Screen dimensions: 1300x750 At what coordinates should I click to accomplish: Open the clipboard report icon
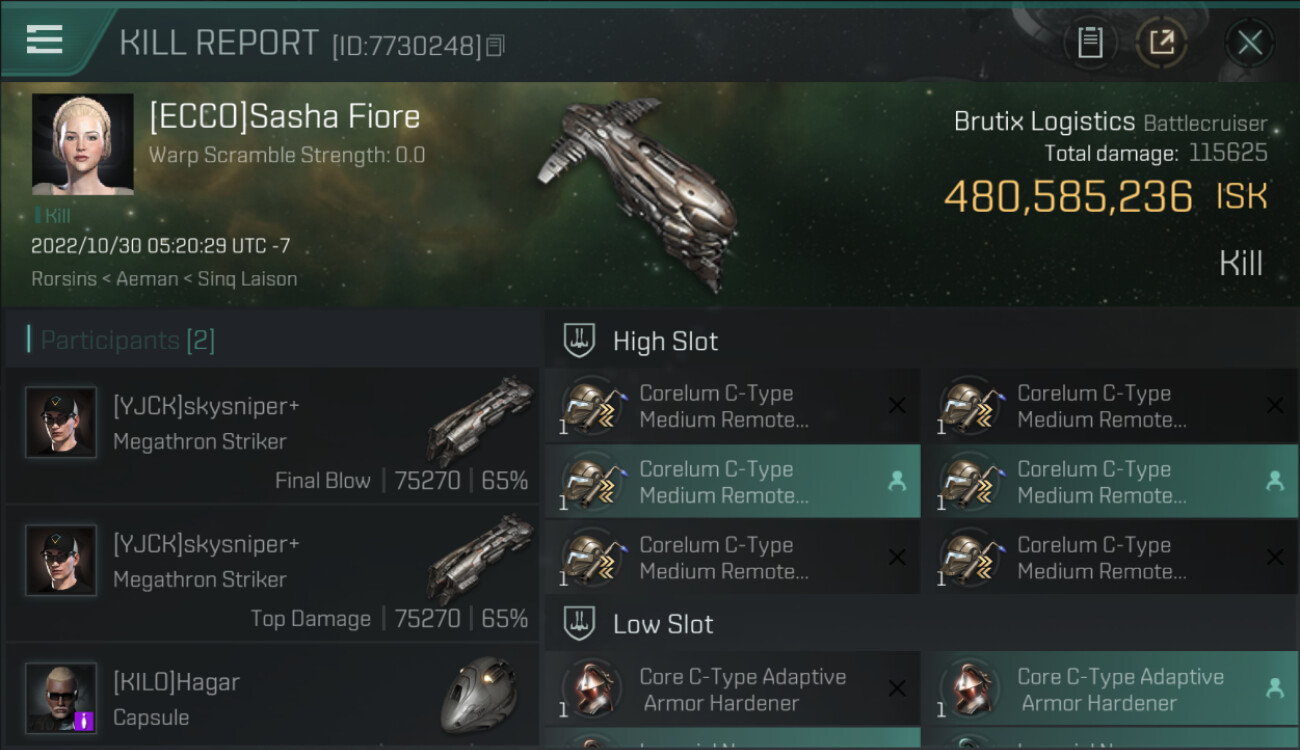pos(1090,43)
